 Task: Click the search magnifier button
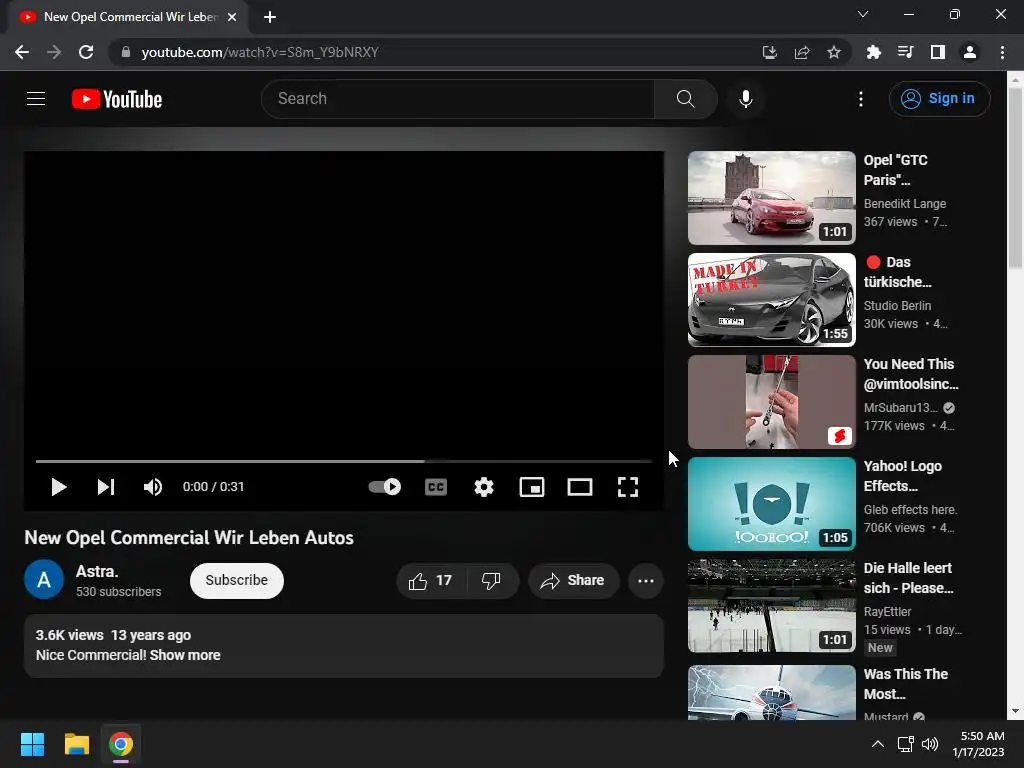(685, 99)
